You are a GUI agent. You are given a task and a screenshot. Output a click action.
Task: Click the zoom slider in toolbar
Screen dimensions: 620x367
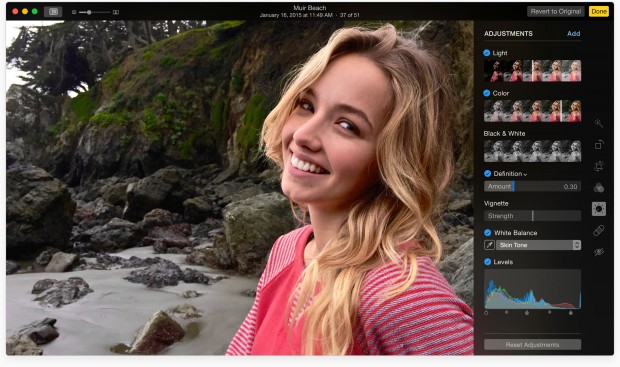tap(95, 12)
